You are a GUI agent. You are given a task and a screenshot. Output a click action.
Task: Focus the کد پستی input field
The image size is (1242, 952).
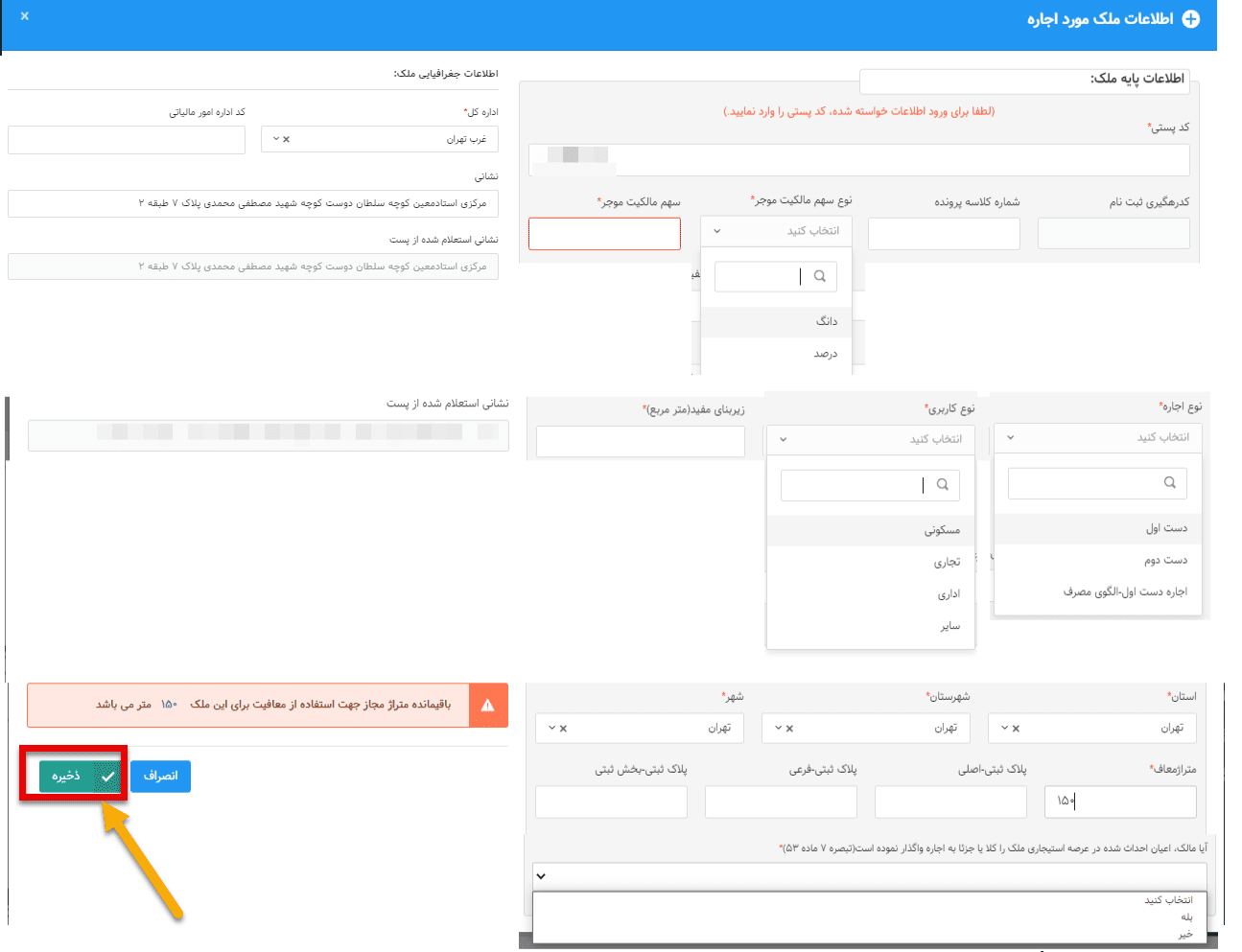coord(859,160)
